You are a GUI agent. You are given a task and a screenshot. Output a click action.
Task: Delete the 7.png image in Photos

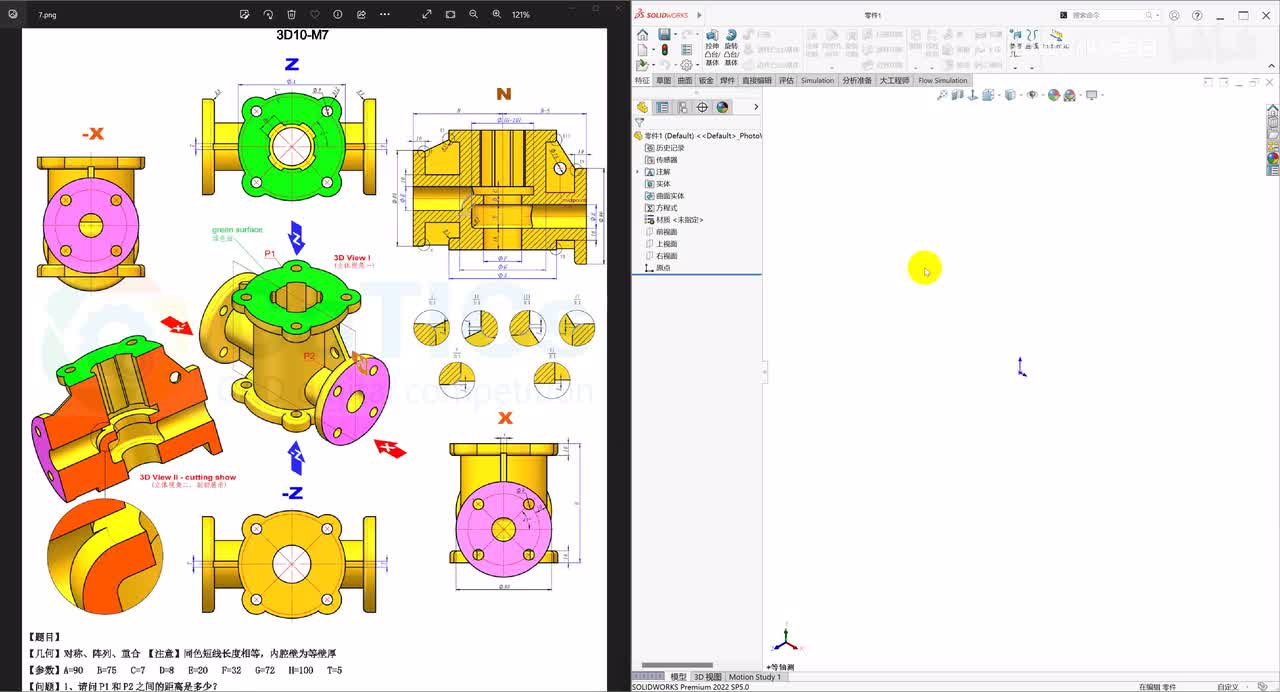291,15
